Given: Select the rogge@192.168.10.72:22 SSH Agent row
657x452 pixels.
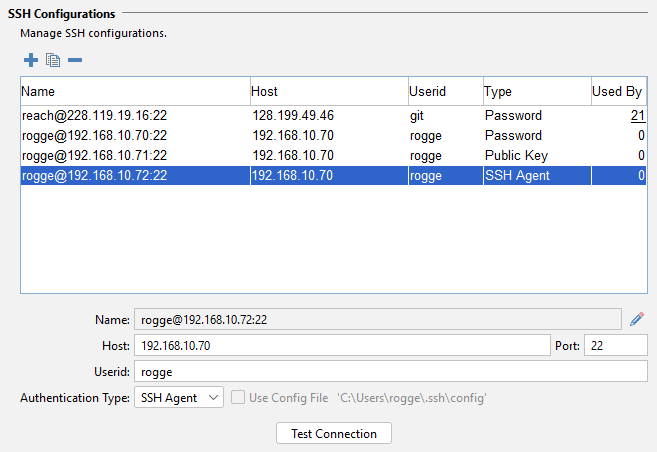Looking at the screenshot, I should [134, 176].
